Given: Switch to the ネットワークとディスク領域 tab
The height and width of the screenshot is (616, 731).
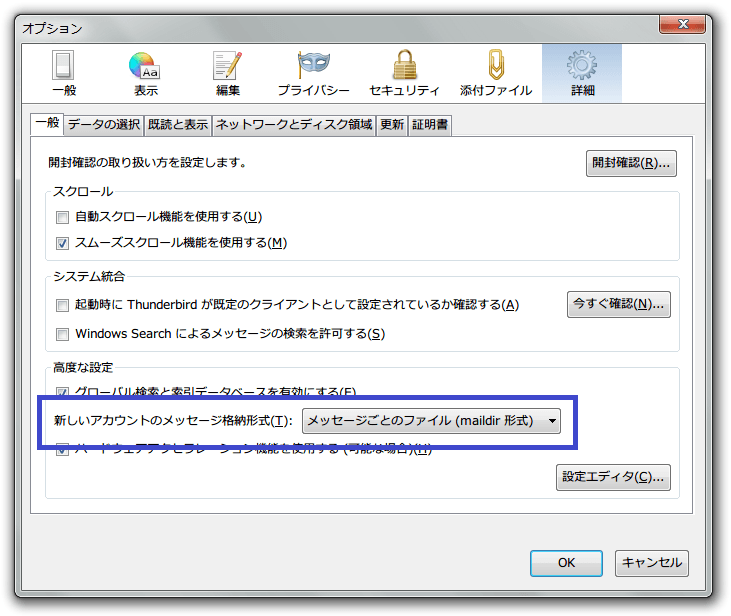Looking at the screenshot, I should tap(294, 125).
